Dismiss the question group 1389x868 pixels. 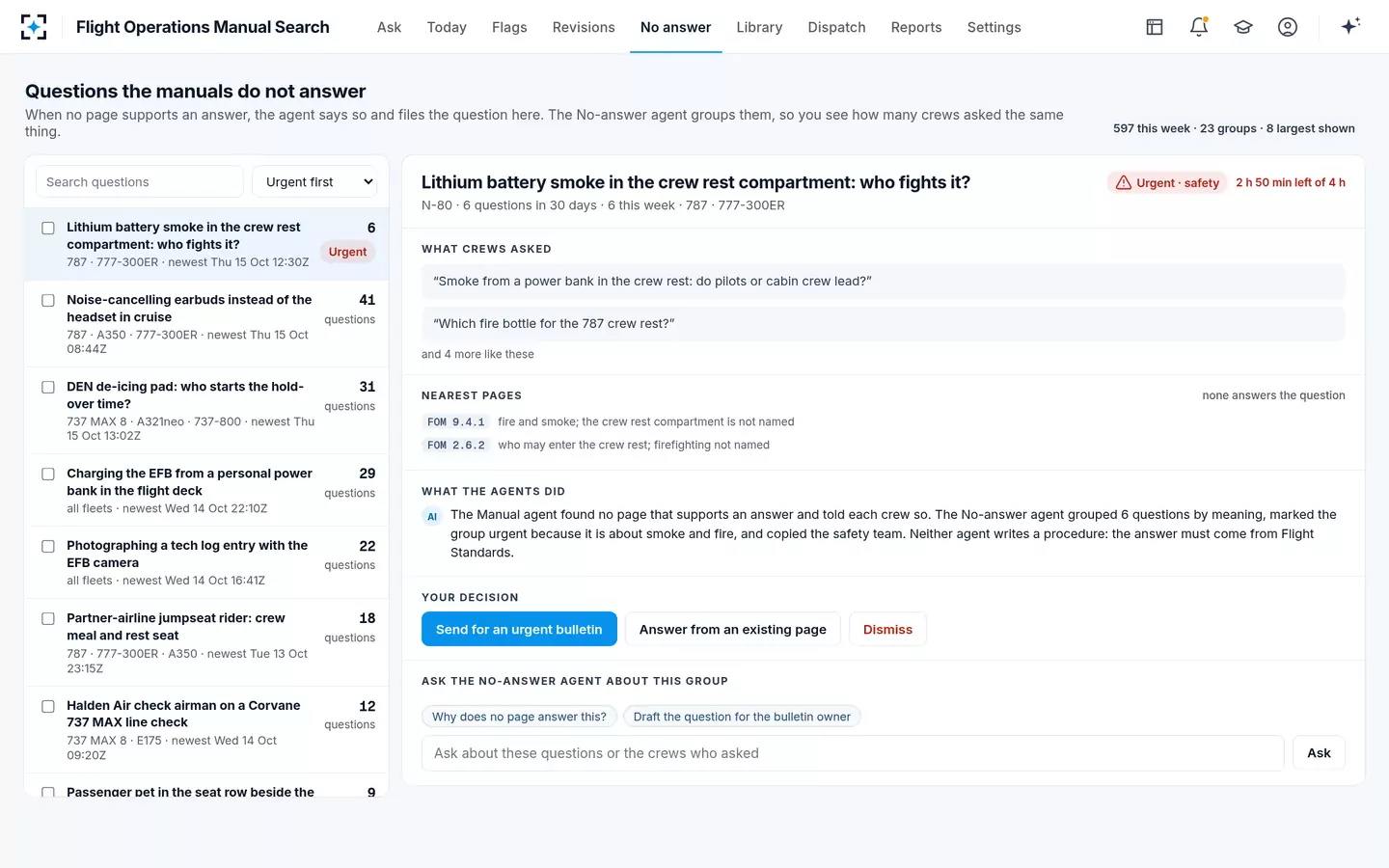coord(887,629)
